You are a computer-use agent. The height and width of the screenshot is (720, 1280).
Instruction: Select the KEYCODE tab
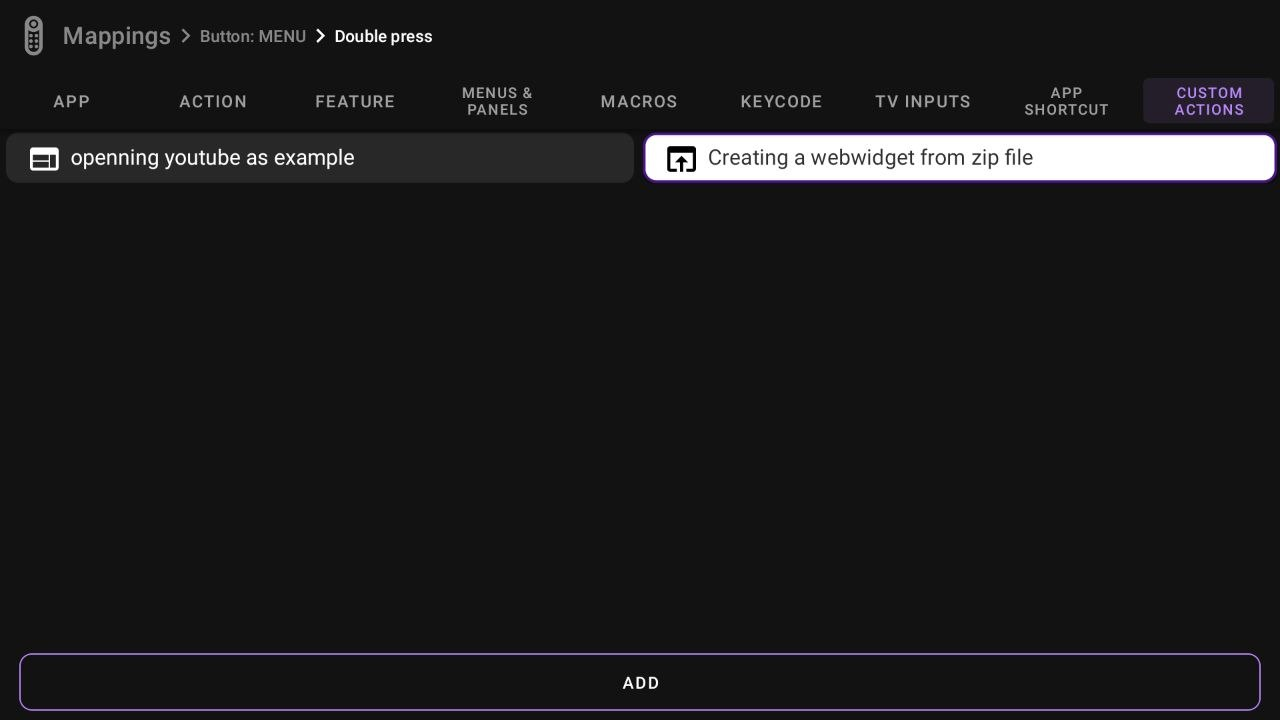[781, 101]
